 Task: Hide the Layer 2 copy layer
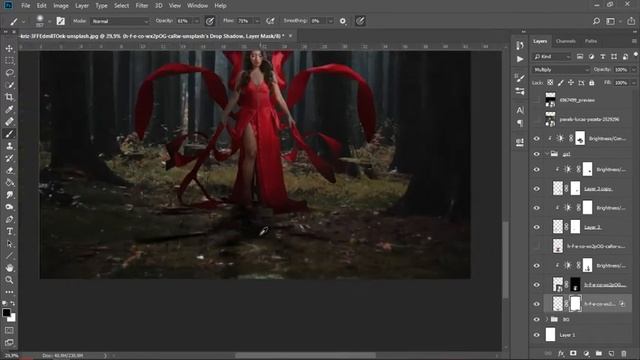[x=537, y=189]
